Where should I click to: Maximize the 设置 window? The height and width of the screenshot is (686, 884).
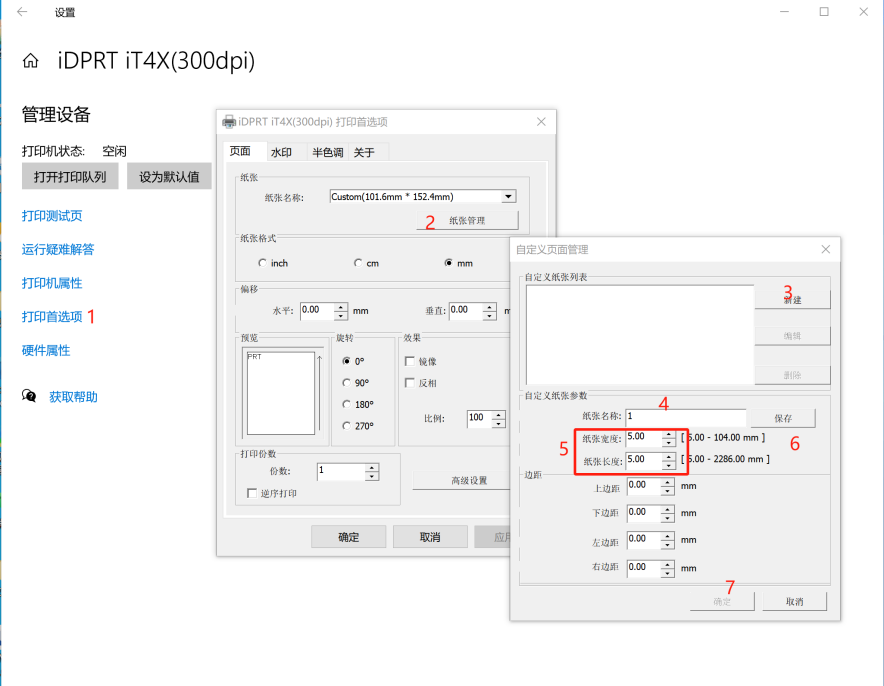click(824, 12)
